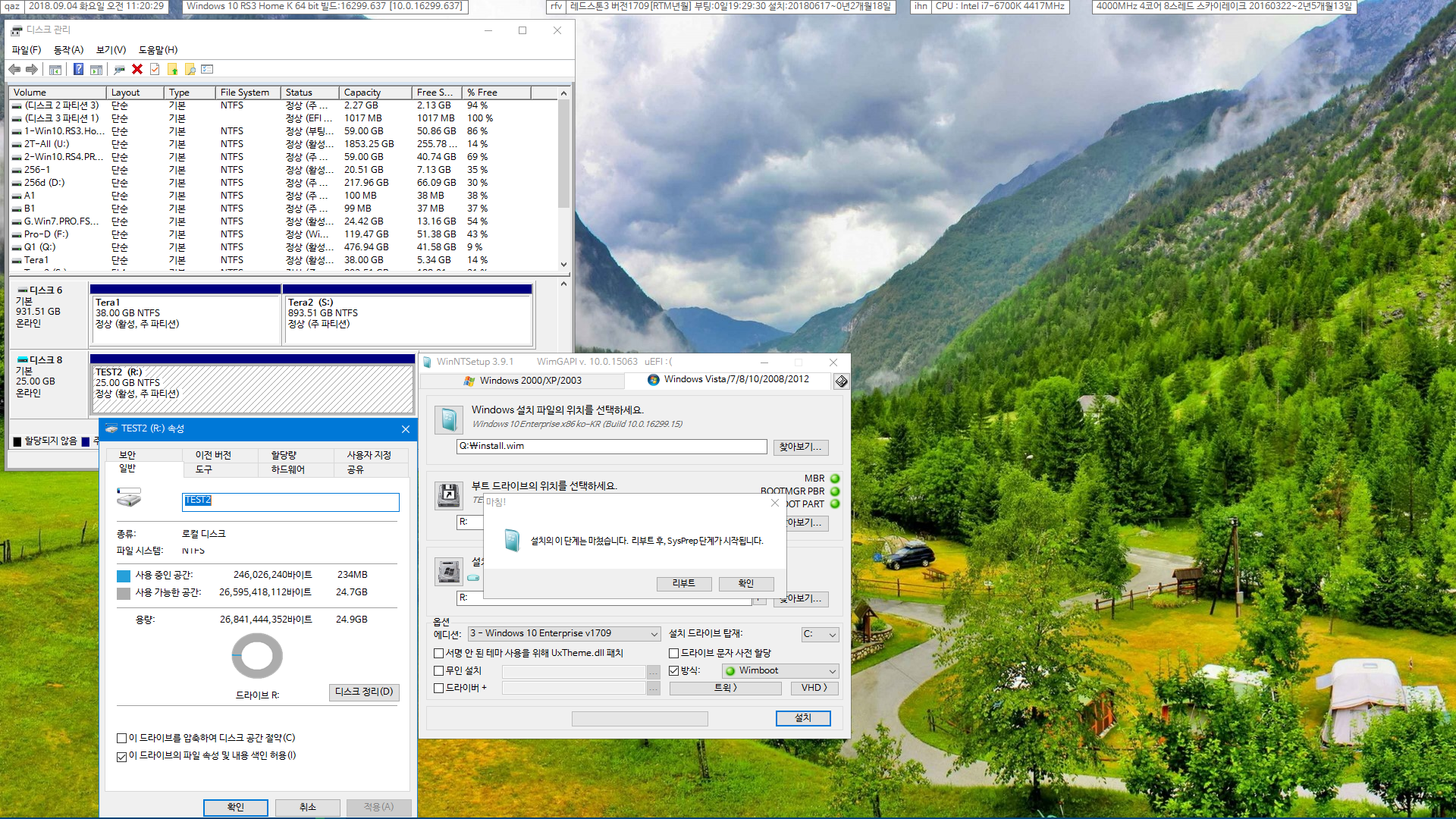
Task: Click the installation drive icon in WinNTSetup
Action: [449, 571]
